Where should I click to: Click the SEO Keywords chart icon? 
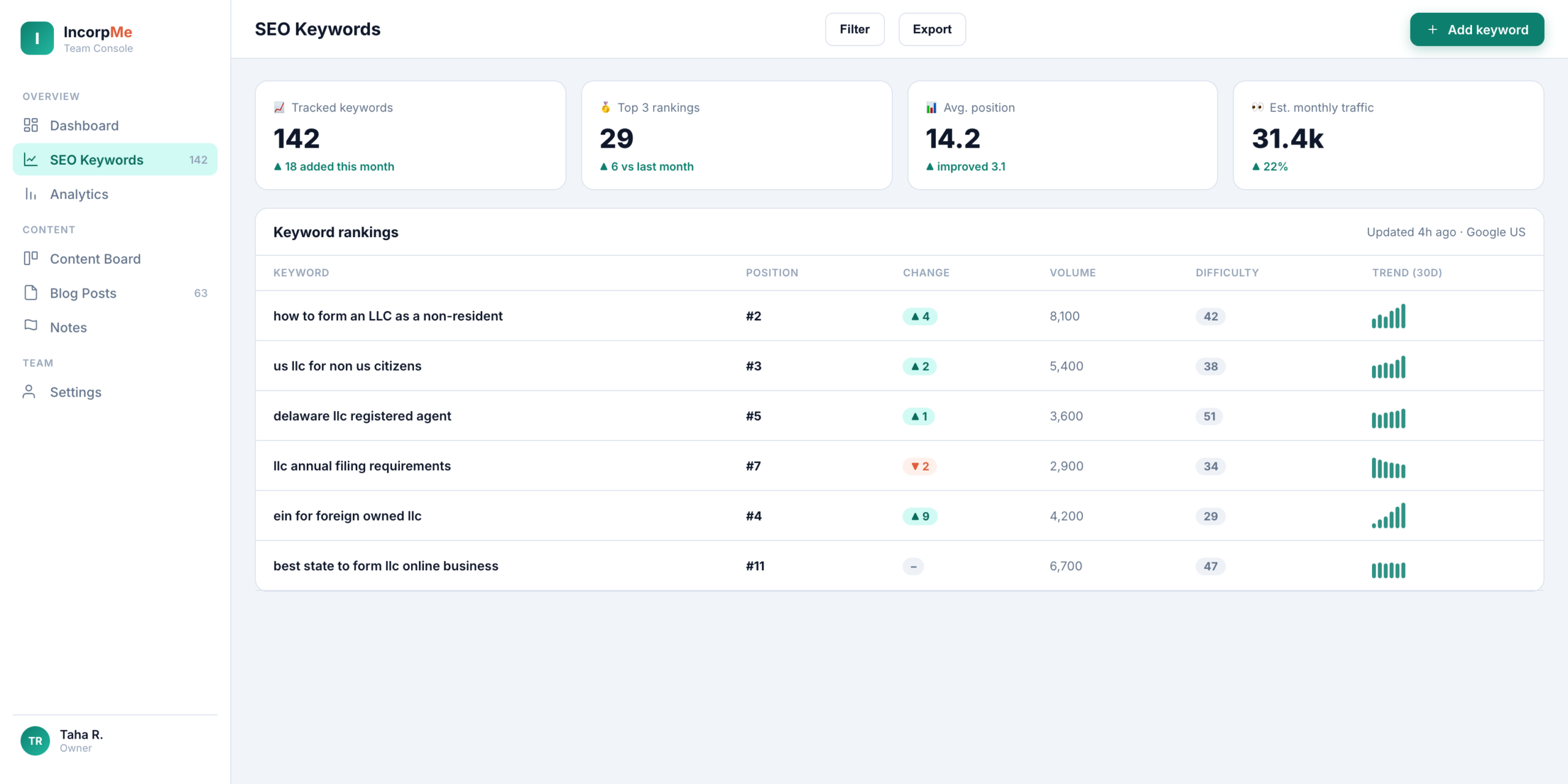31,160
